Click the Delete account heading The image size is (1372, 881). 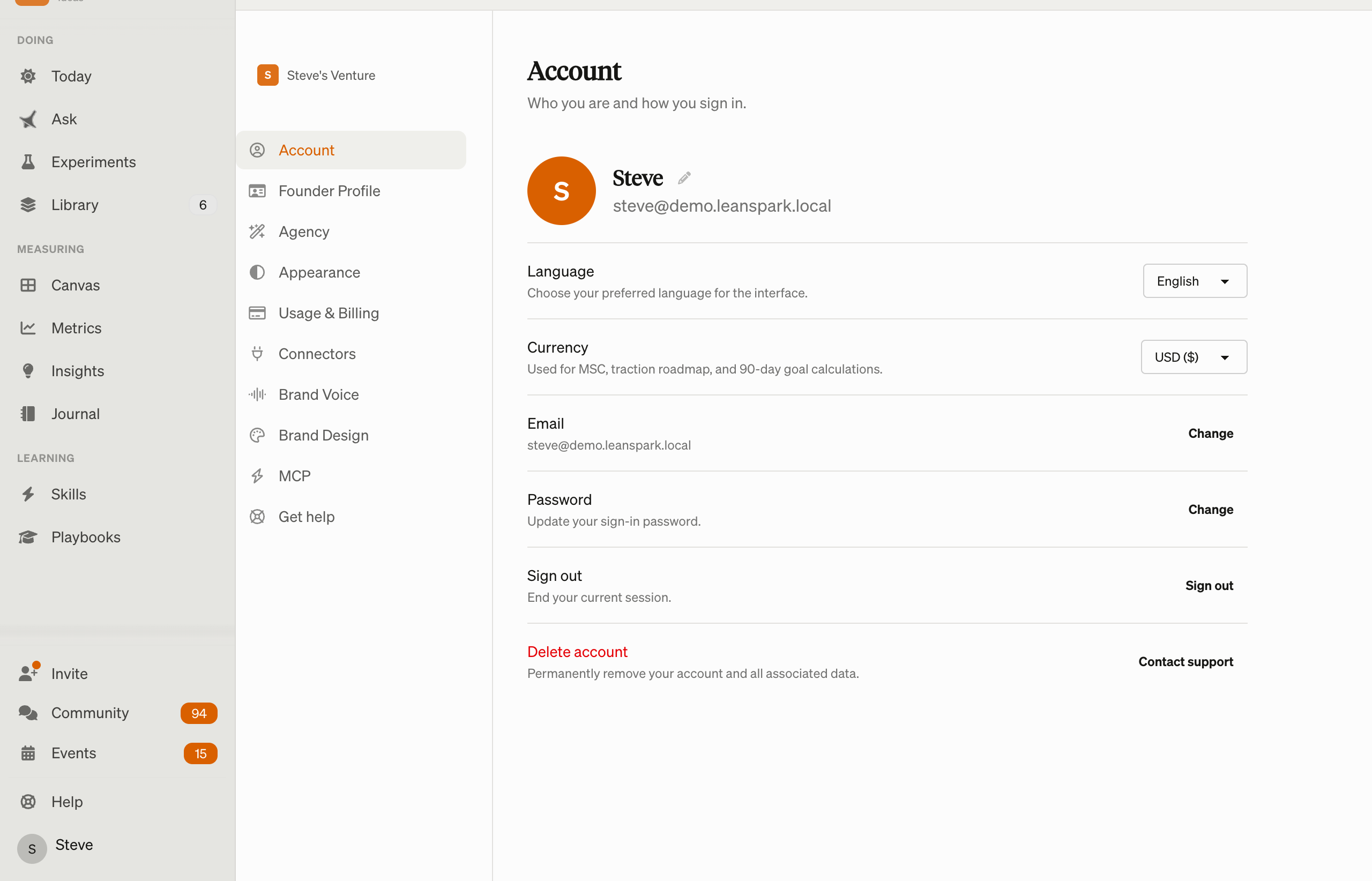point(577,652)
